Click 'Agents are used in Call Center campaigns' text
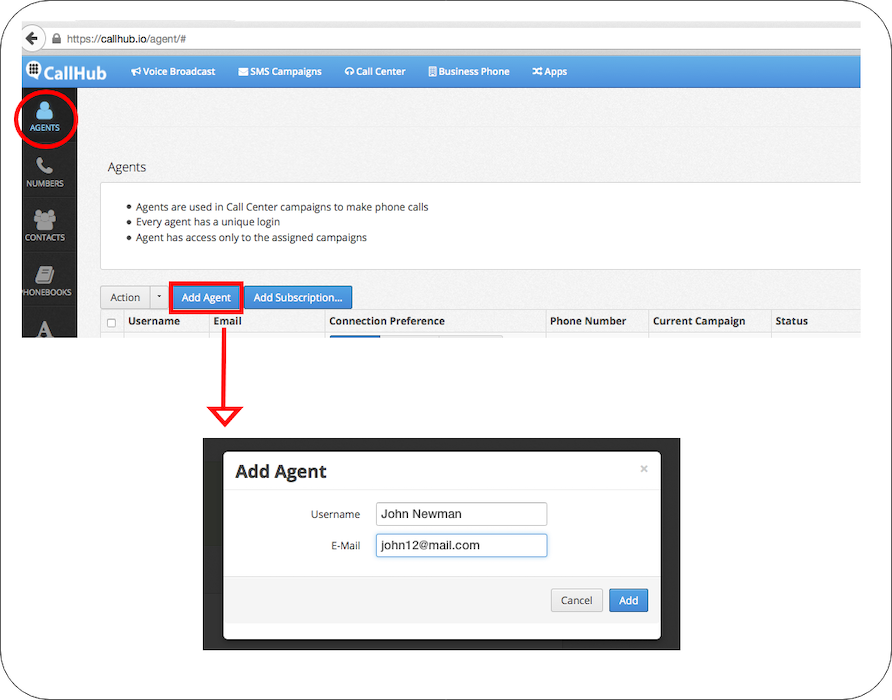892x700 pixels. pyautogui.click(x=282, y=207)
